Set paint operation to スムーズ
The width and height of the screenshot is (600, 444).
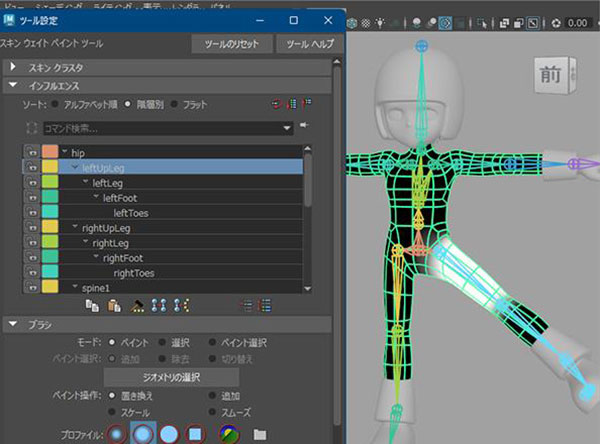click(213, 412)
